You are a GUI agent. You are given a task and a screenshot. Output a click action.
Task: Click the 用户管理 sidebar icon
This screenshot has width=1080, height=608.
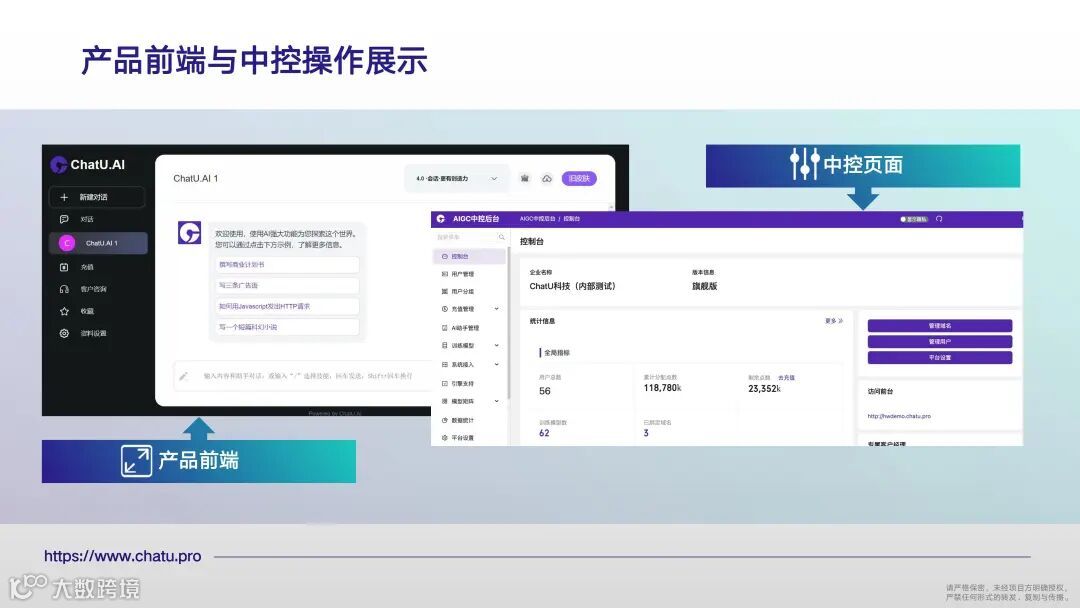(x=445, y=274)
